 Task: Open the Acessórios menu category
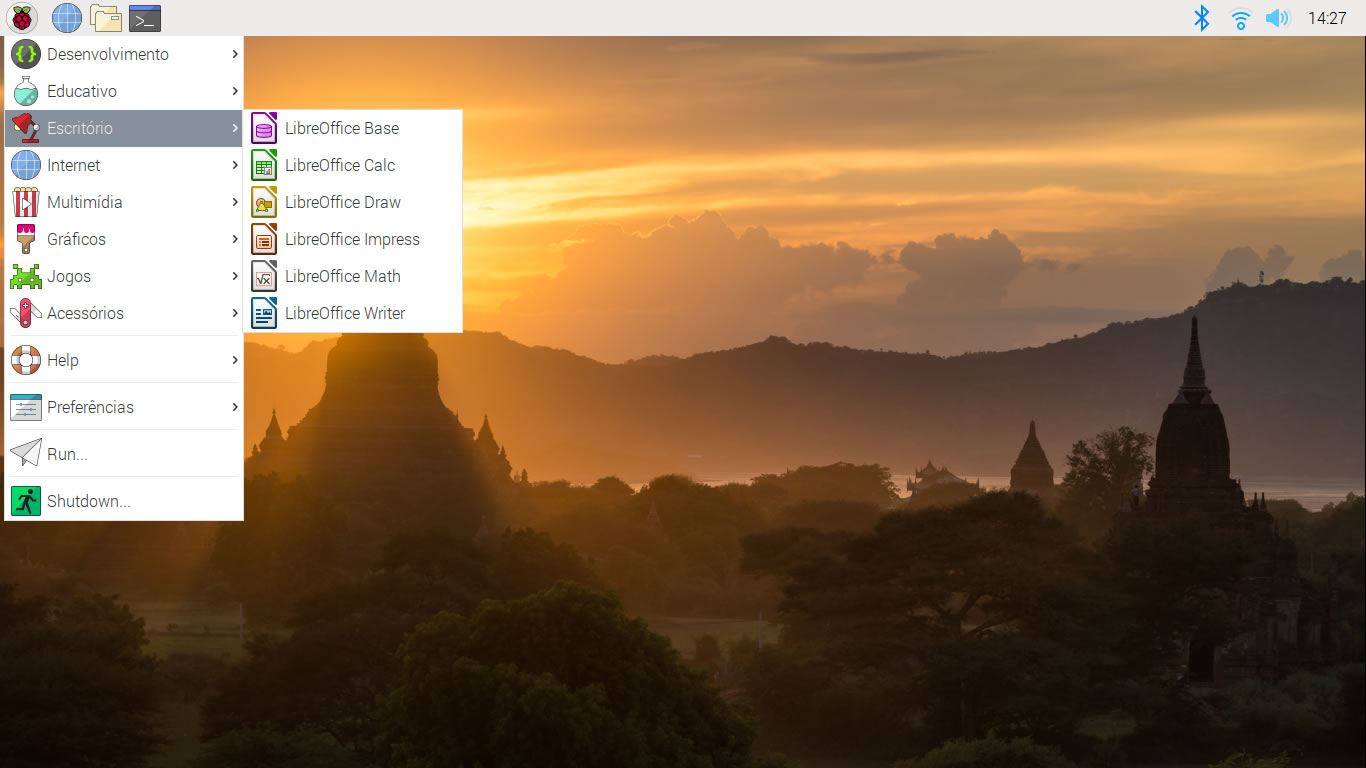[x=124, y=313]
